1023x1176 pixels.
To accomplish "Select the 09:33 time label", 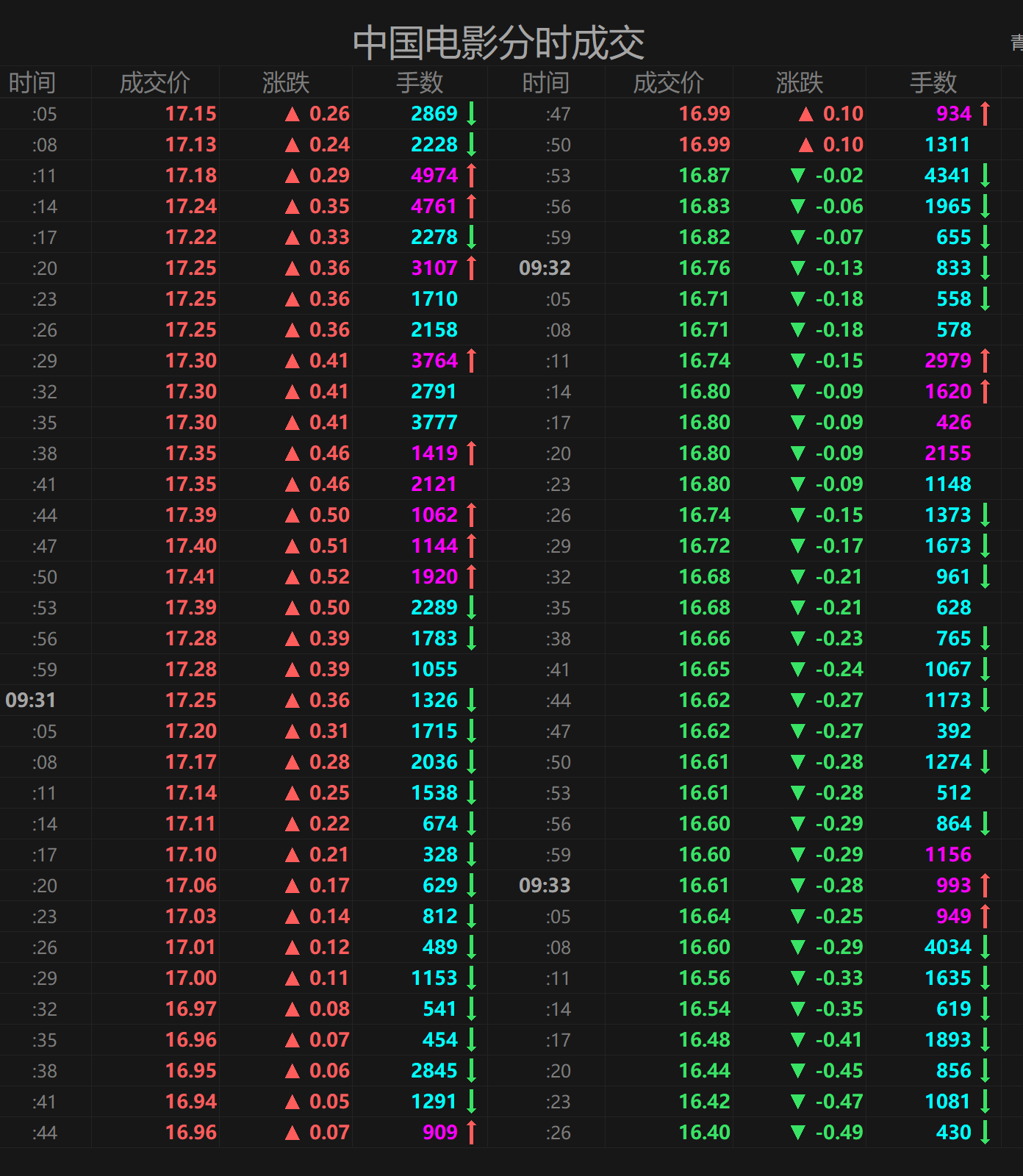I will tap(545, 886).
